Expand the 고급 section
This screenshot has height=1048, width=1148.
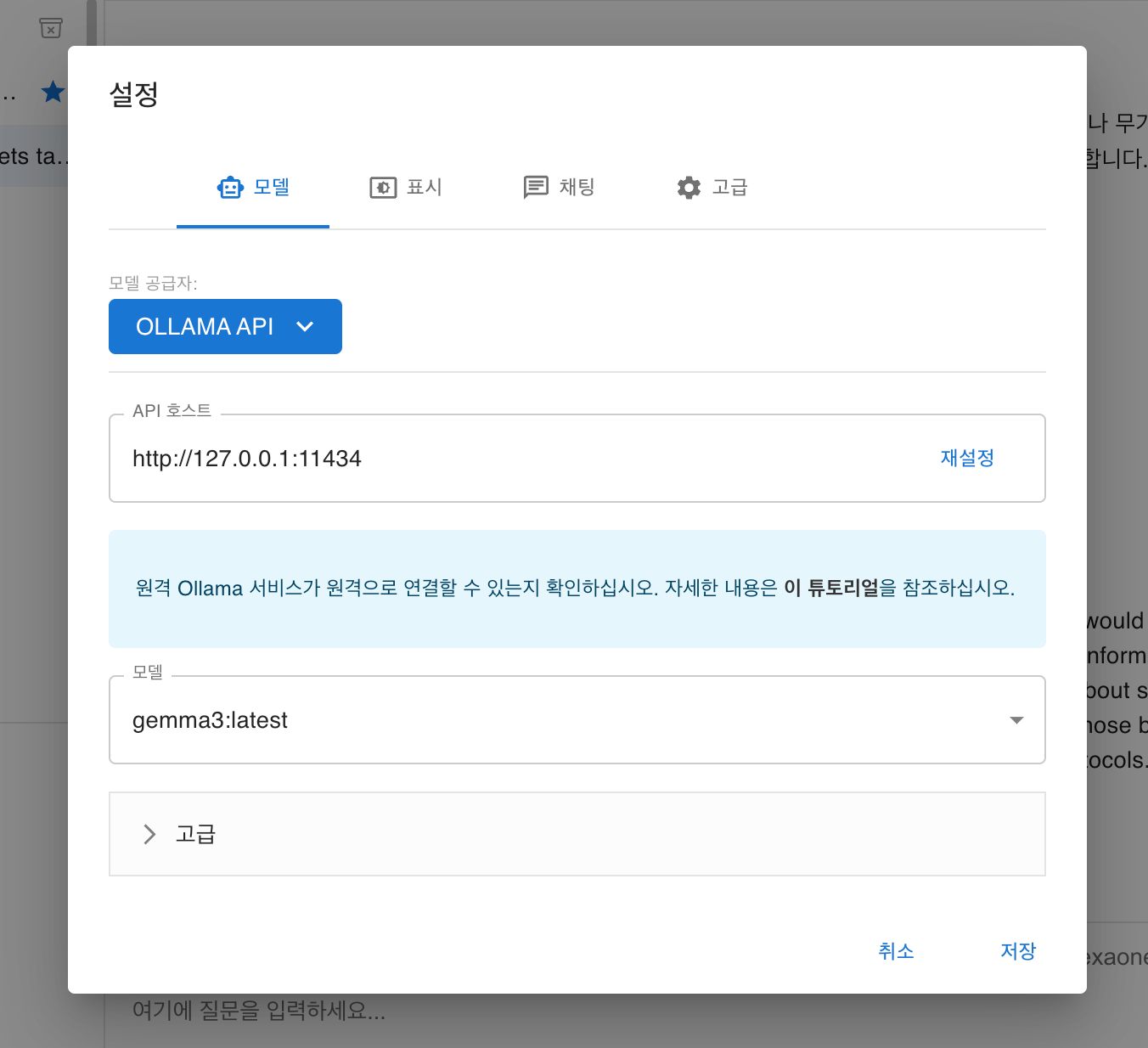(577, 834)
